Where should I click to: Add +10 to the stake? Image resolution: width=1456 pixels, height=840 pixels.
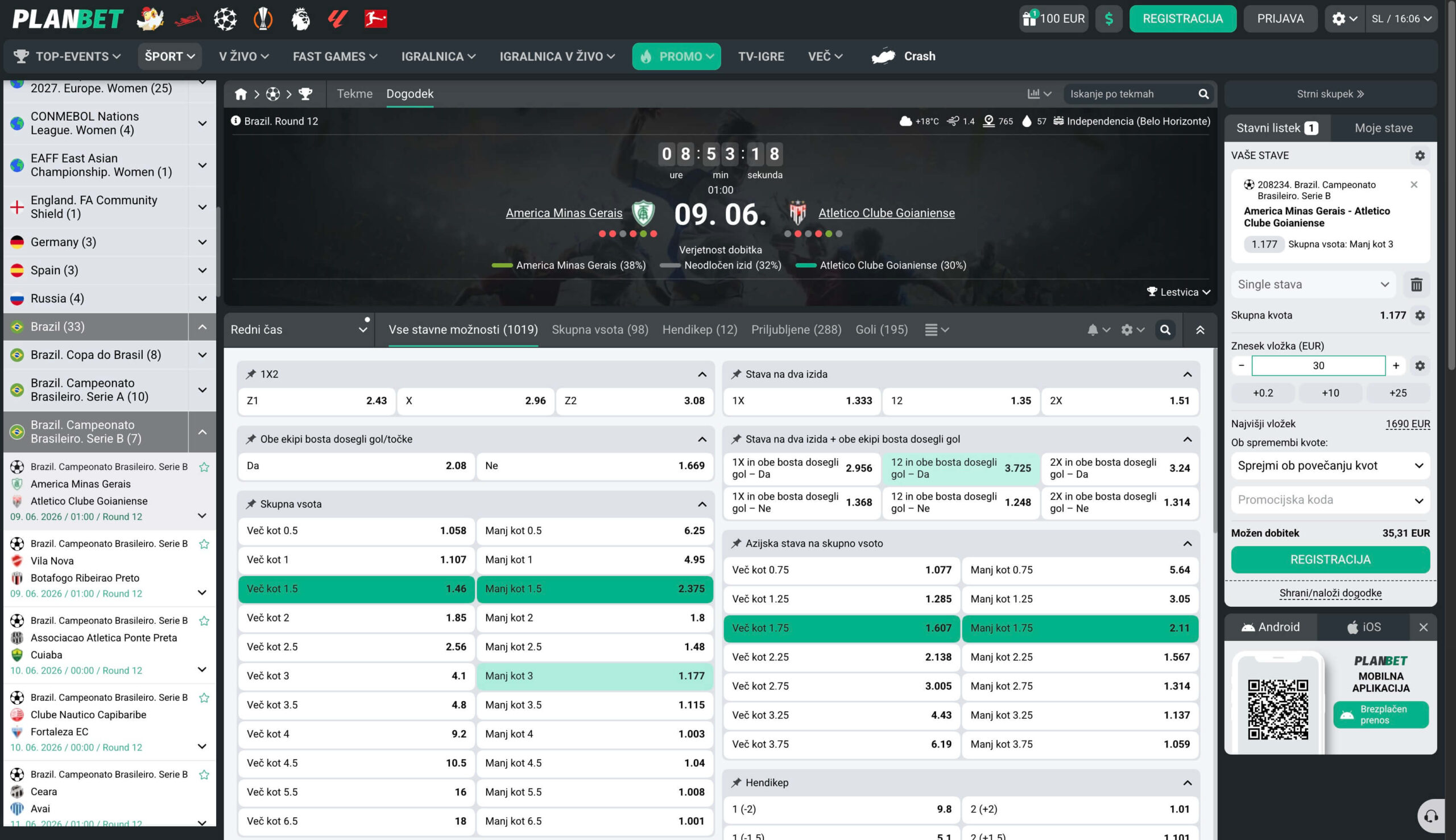pos(1330,393)
